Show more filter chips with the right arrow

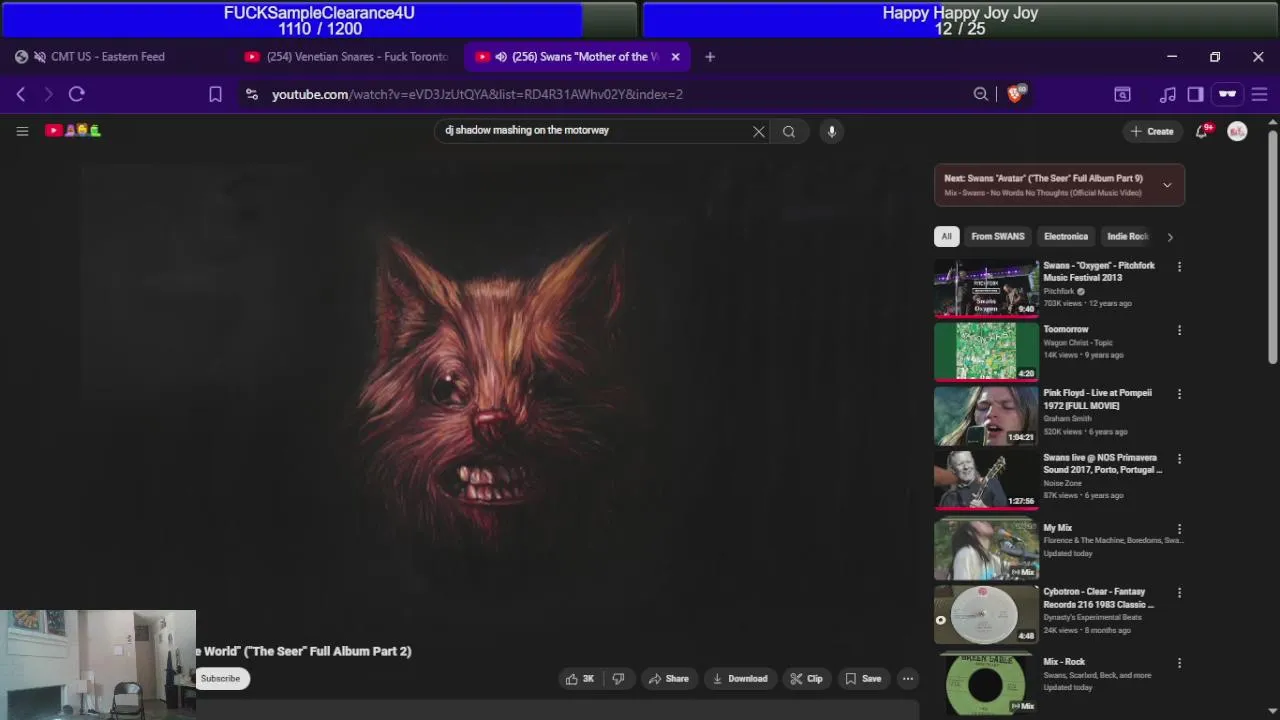[x=1170, y=237]
